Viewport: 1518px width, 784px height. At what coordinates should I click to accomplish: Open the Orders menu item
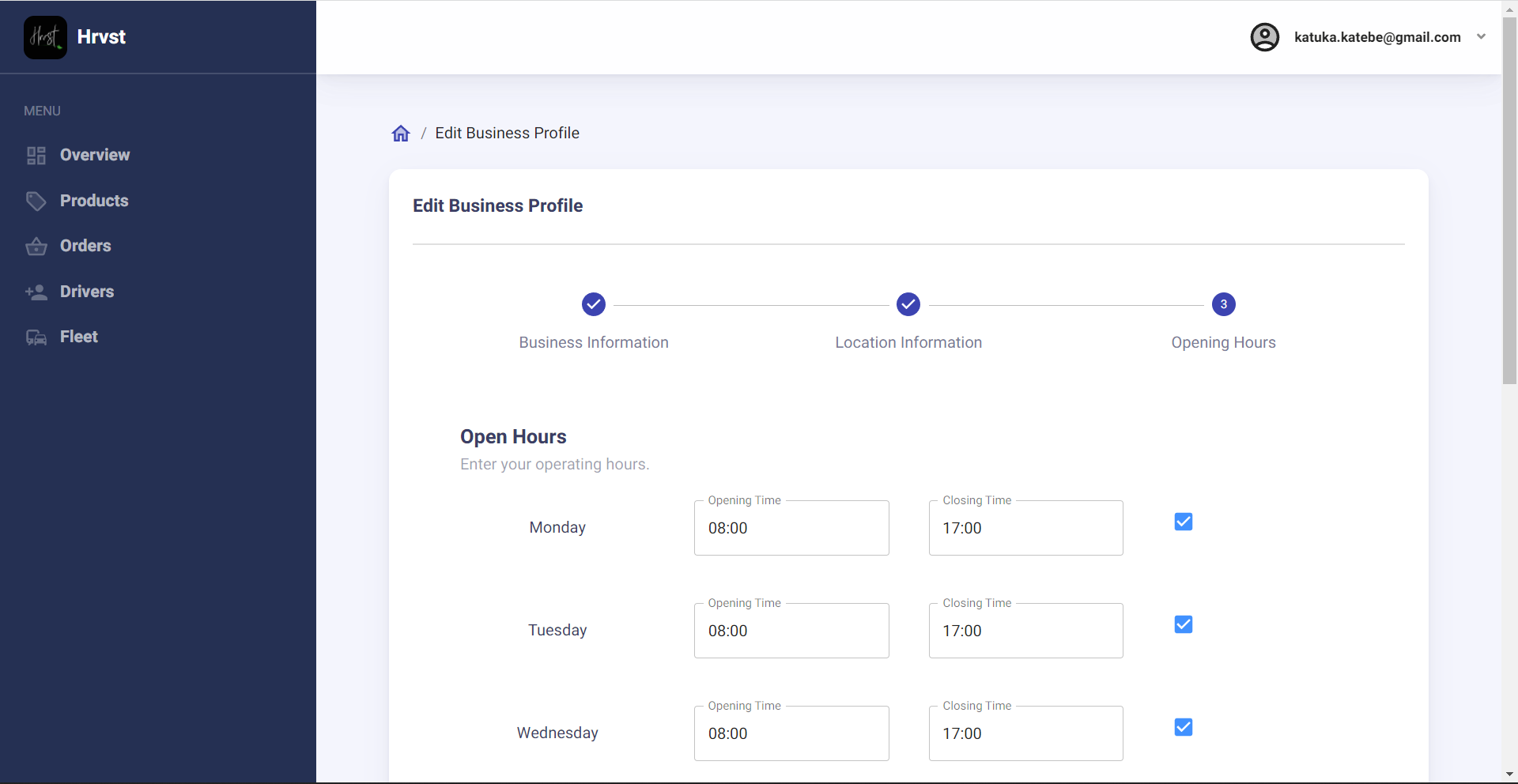[85, 246]
